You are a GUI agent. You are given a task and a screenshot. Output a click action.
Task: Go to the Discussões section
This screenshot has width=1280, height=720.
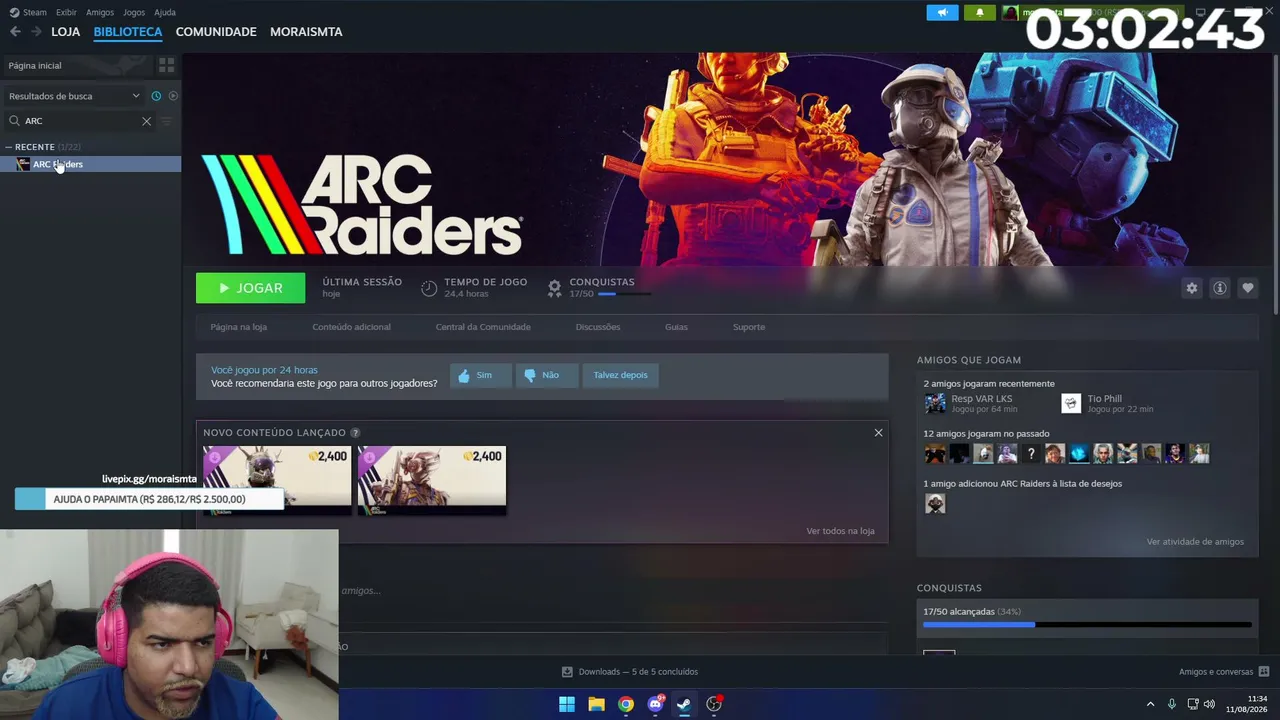point(598,327)
